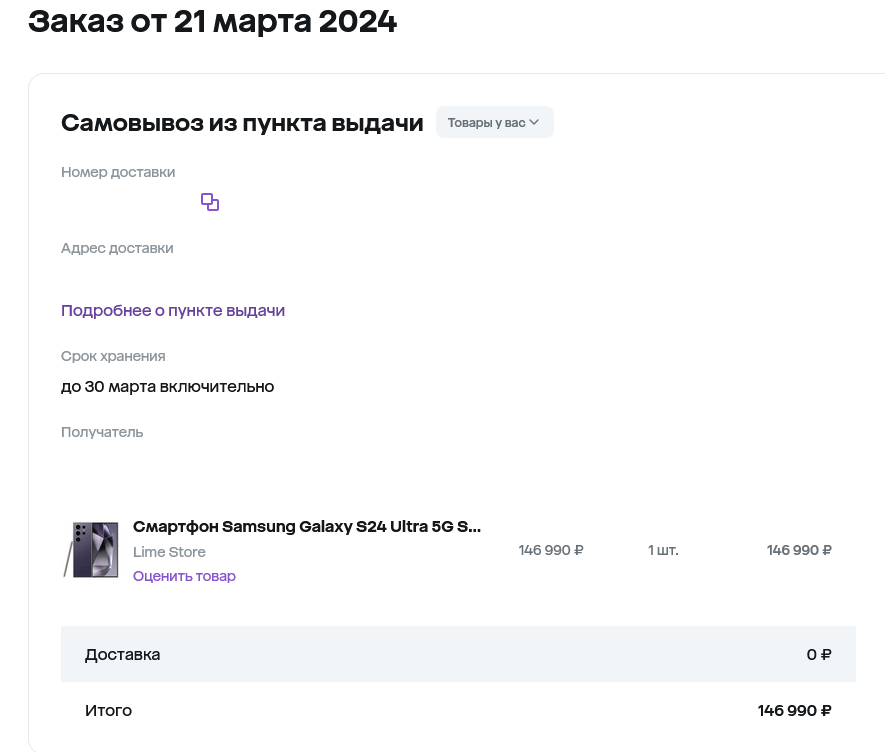Click the 'Самовывоз из пункта выдачи' heading

[242, 123]
